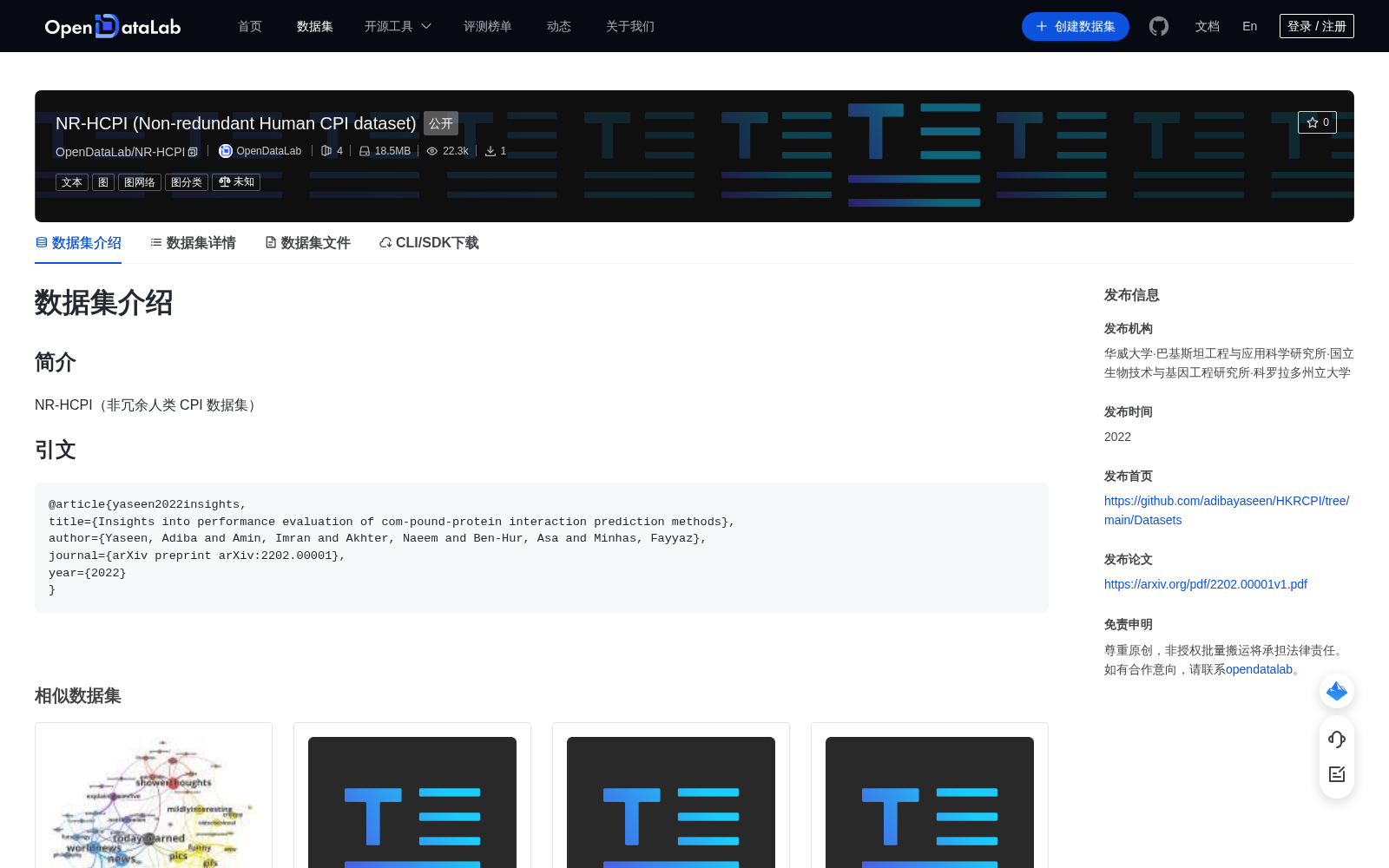
Task: Open the similar dataset with word-cloud thumbnail
Action: coord(154,795)
